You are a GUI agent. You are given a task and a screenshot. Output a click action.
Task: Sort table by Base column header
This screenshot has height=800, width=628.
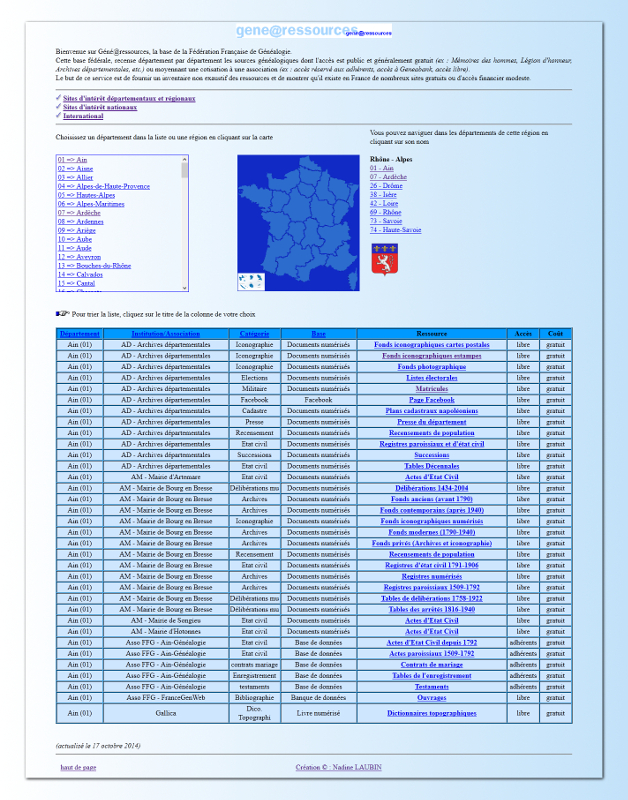point(318,334)
